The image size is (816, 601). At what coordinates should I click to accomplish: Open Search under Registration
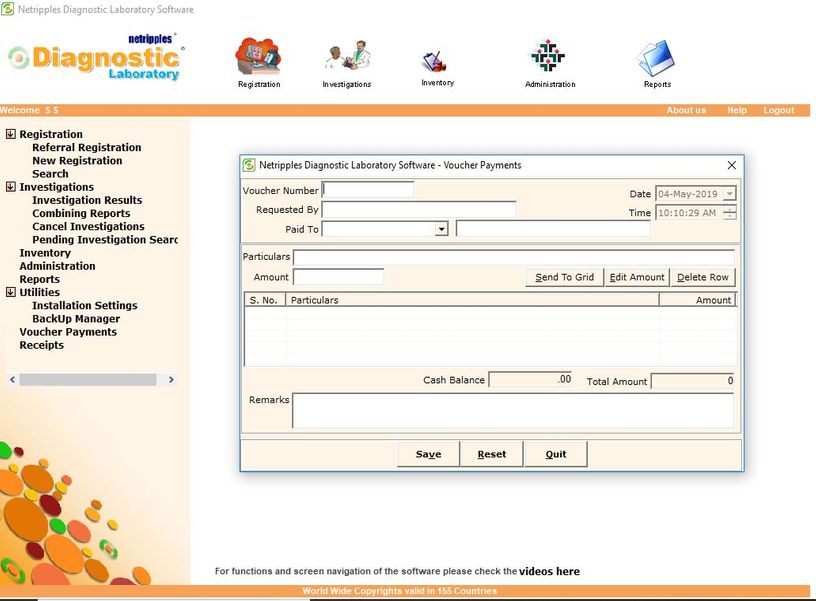click(x=50, y=174)
